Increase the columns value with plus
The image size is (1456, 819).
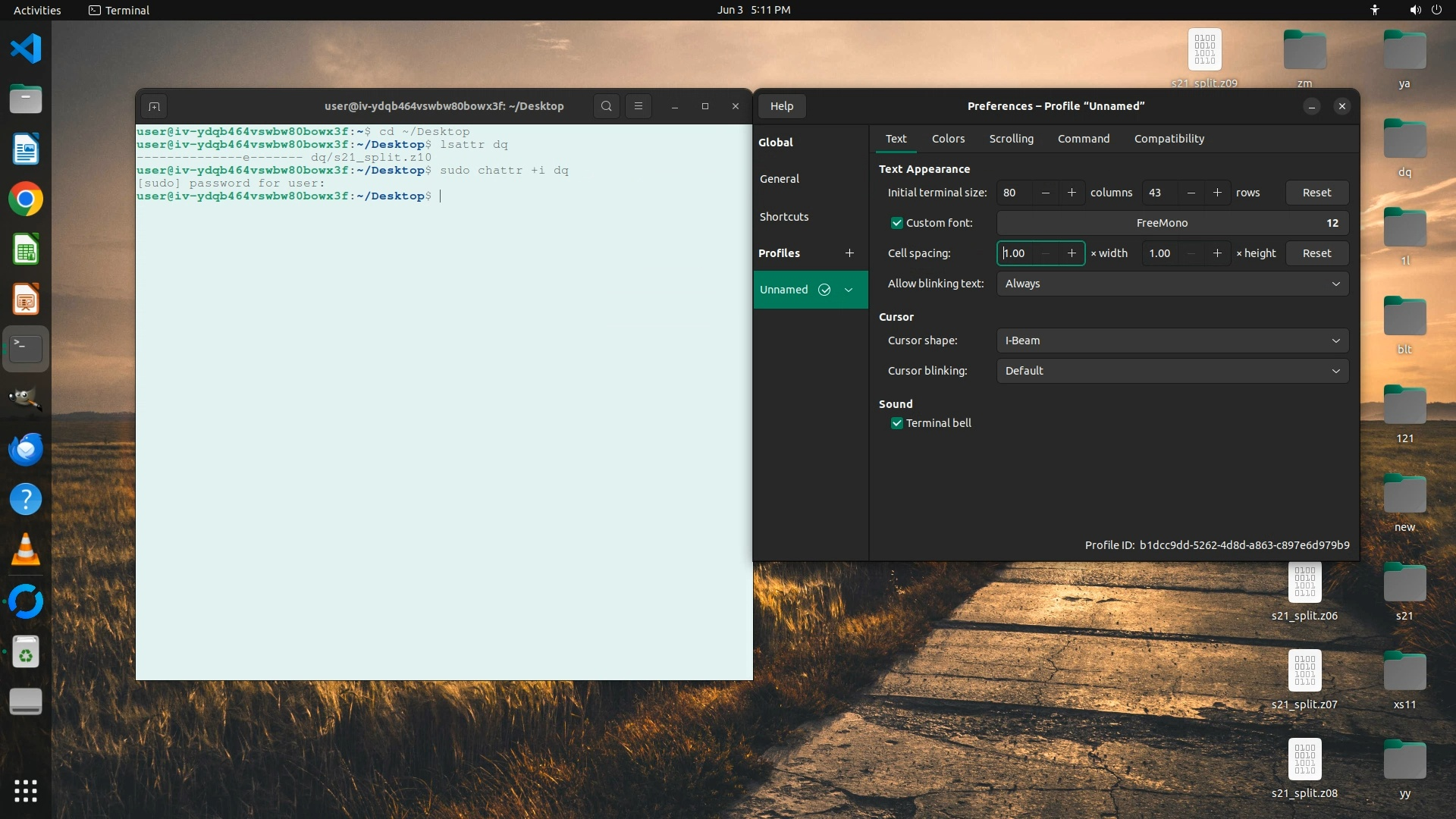coord(1072,193)
